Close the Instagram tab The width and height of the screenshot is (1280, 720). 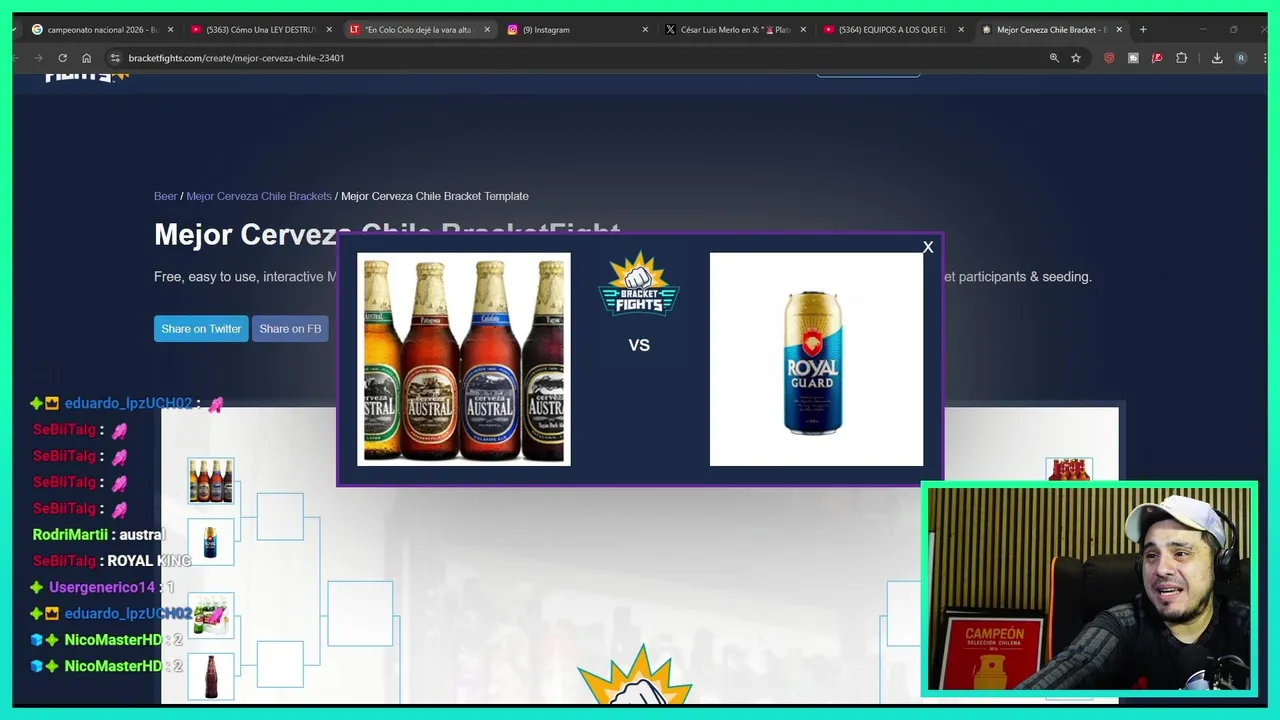(645, 30)
